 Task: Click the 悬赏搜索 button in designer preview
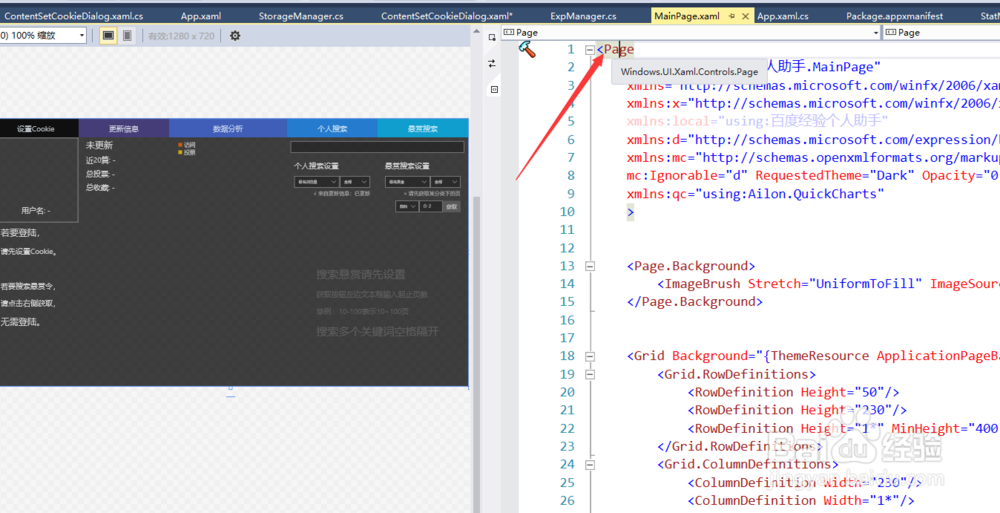[423, 128]
